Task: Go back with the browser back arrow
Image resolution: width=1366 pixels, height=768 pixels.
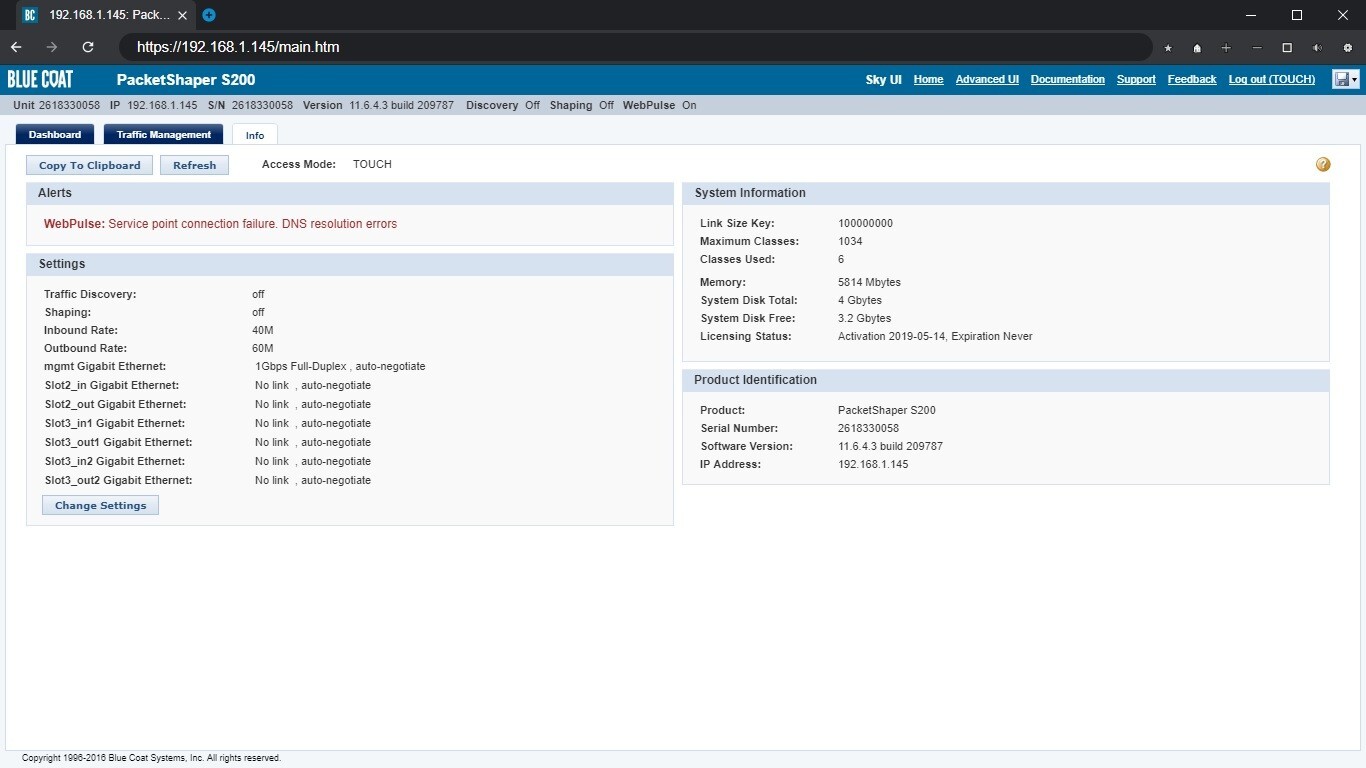Action: (x=16, y=47)
